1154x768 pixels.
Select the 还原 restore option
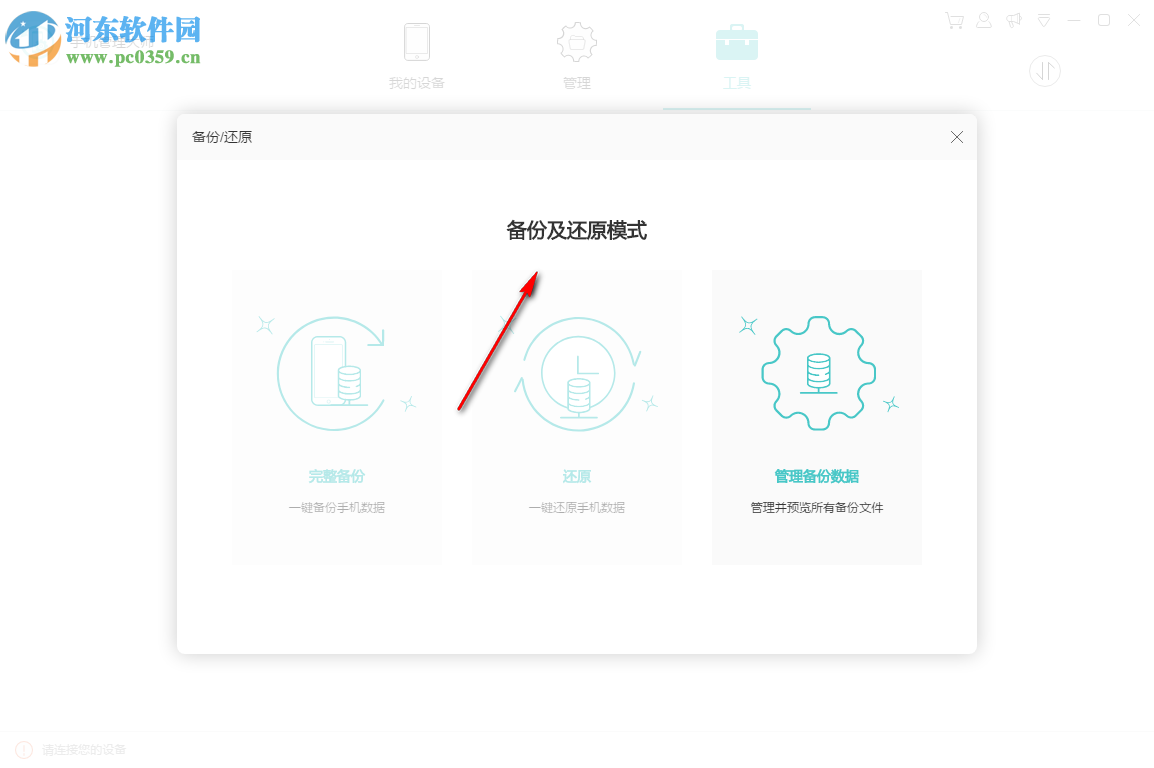click(576, 476)
